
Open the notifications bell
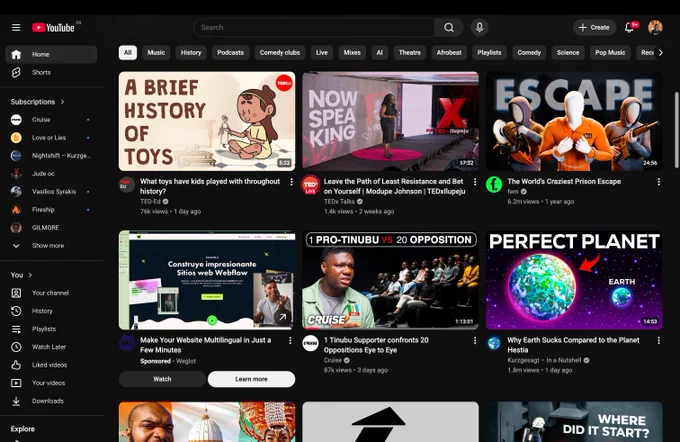630,27
